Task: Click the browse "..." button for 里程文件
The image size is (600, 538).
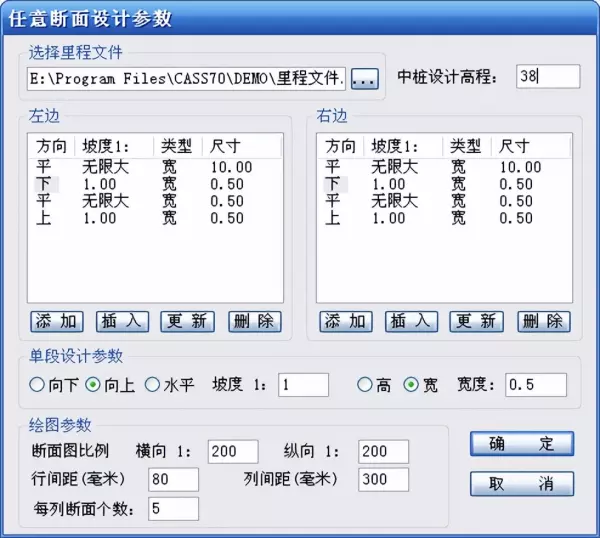Action: [x=365, y=79]
